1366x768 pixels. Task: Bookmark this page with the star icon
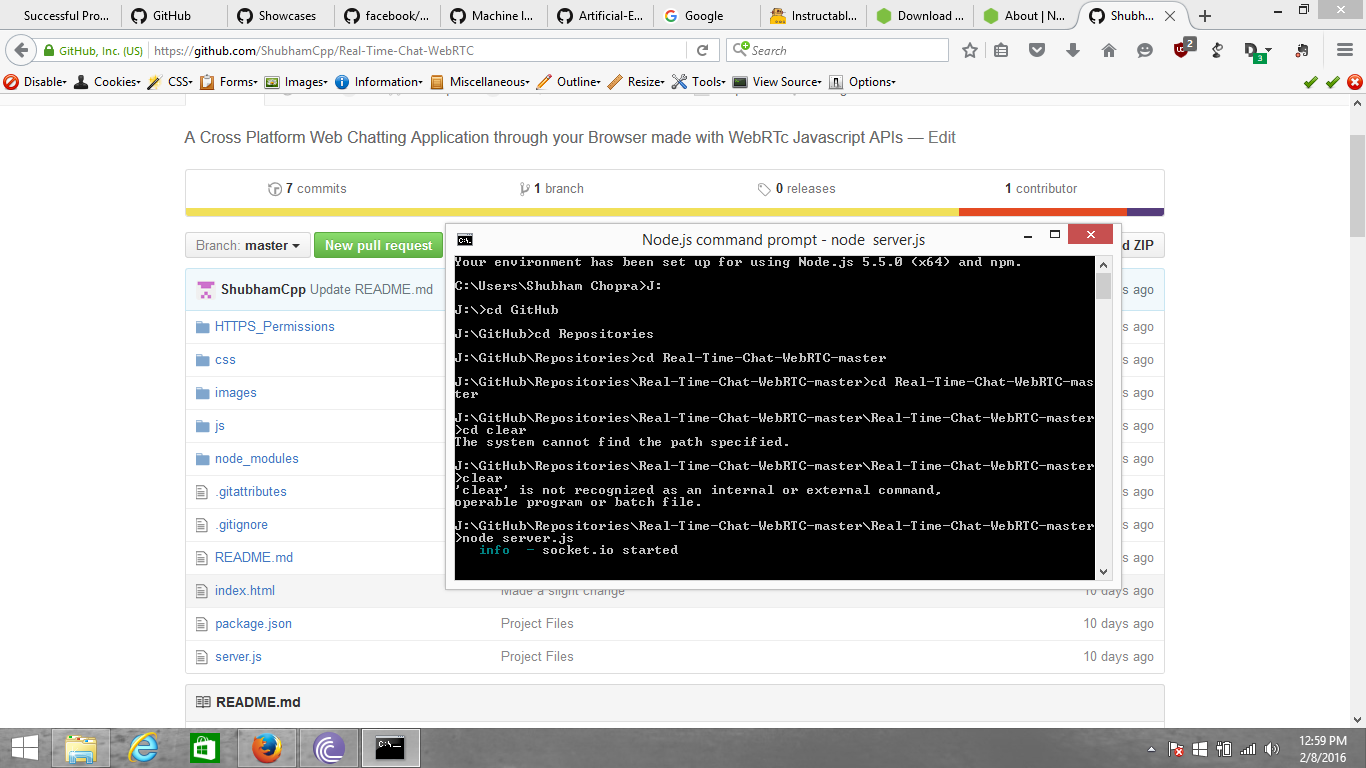click(x=969, y=50)
